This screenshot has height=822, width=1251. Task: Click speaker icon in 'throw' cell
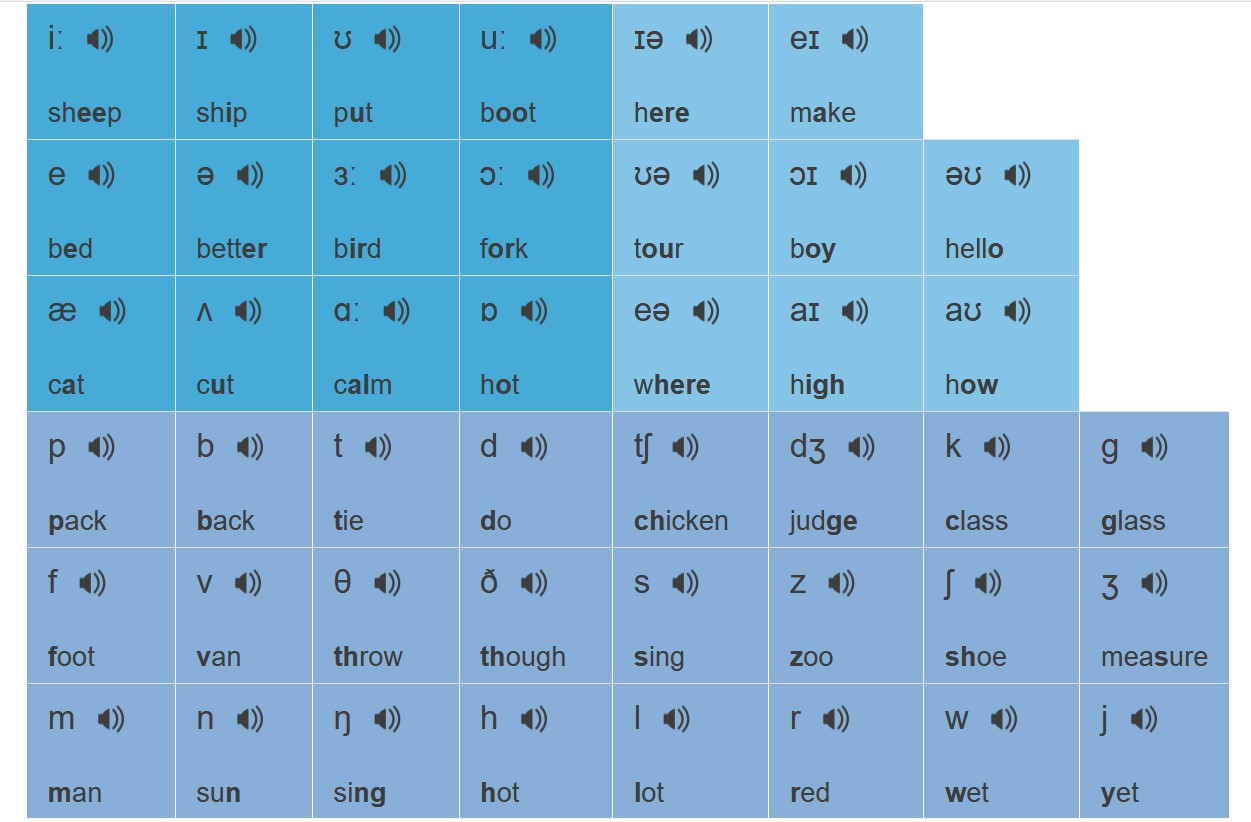coord(387,583)
